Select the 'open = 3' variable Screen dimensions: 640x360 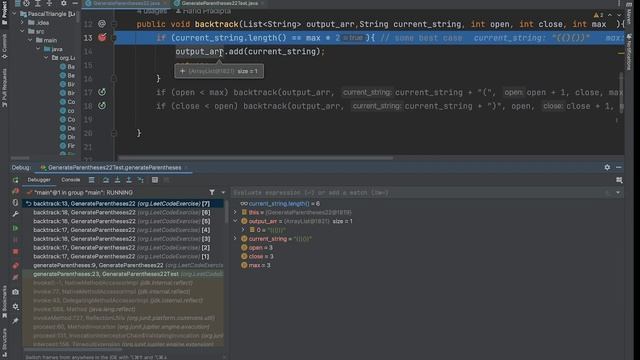[260, 248]
